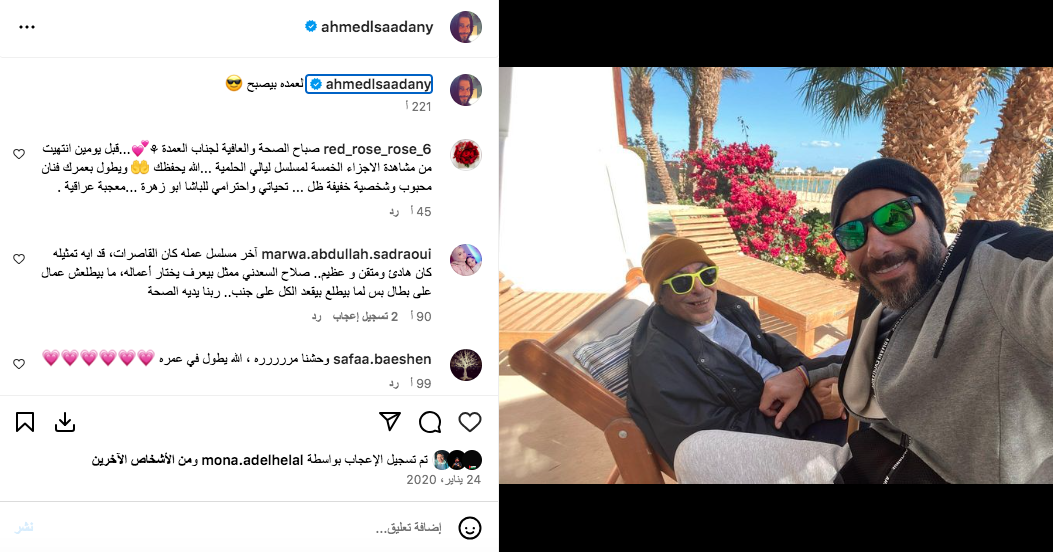Image resolution: width=1053 pixels, height=552 pixels.
Task: Like the red_rose_rose_6 comment
Action: pyautogui.click(x=19, y=154)
